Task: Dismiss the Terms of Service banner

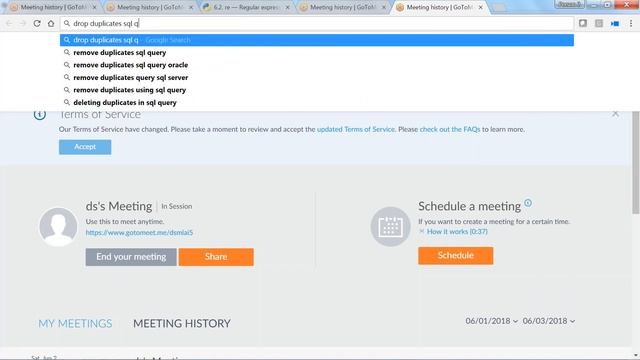Action: pyautogui.click(x=615, y=114)
